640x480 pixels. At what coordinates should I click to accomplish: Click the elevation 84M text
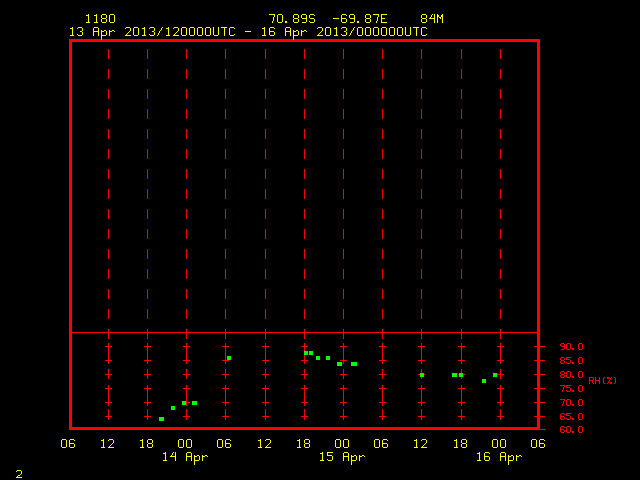tap(432, 19)
